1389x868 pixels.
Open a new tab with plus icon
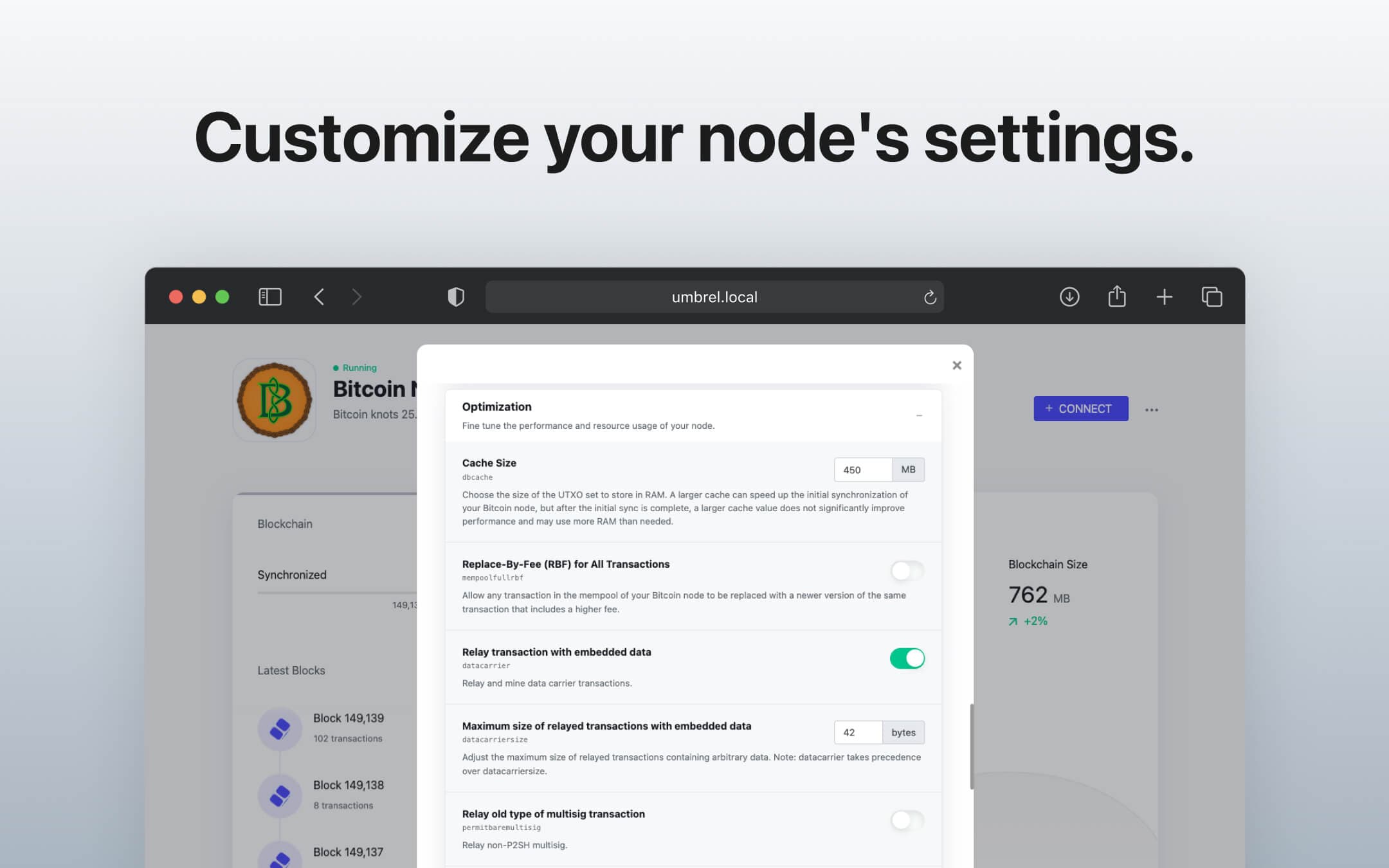click(x=1164, y=296)
